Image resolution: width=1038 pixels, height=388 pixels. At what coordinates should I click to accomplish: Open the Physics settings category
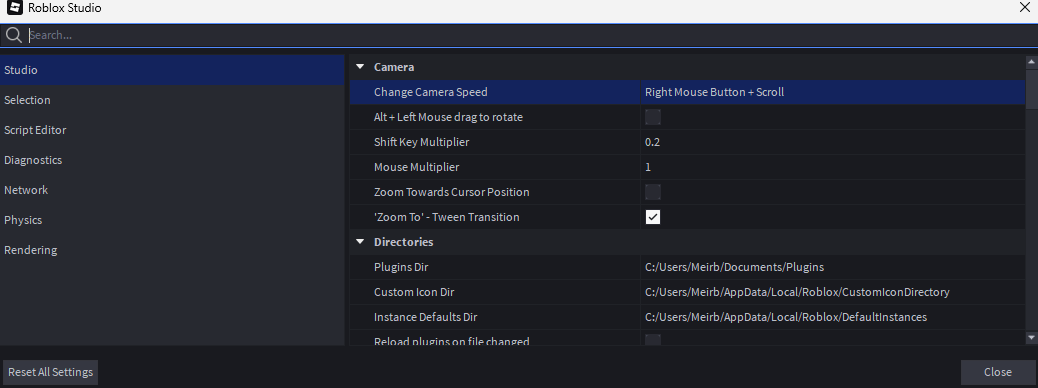[172, 220]
